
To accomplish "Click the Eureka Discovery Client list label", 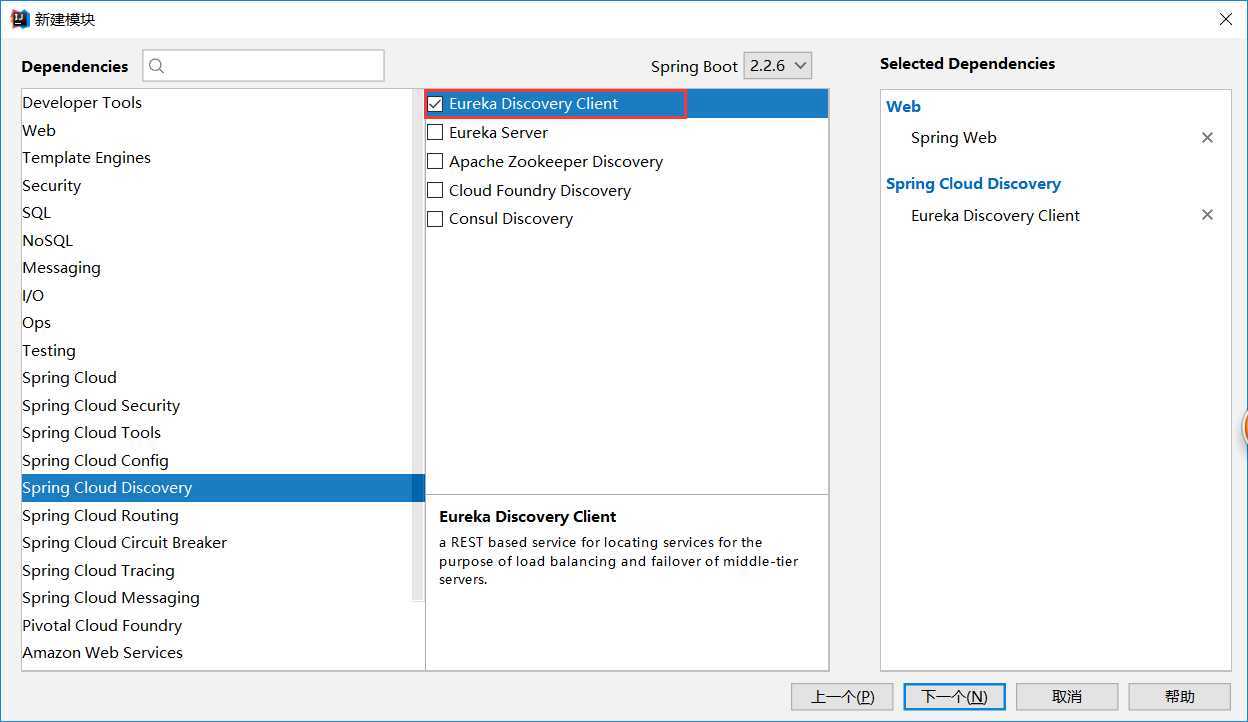I will (533, 103).
